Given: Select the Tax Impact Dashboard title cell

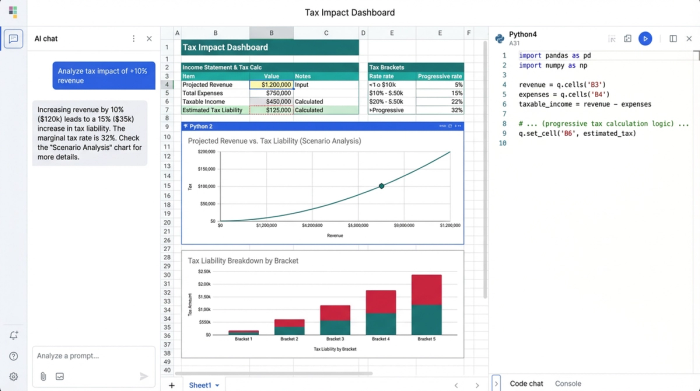Looking at the screenshot, I should 270,47.
